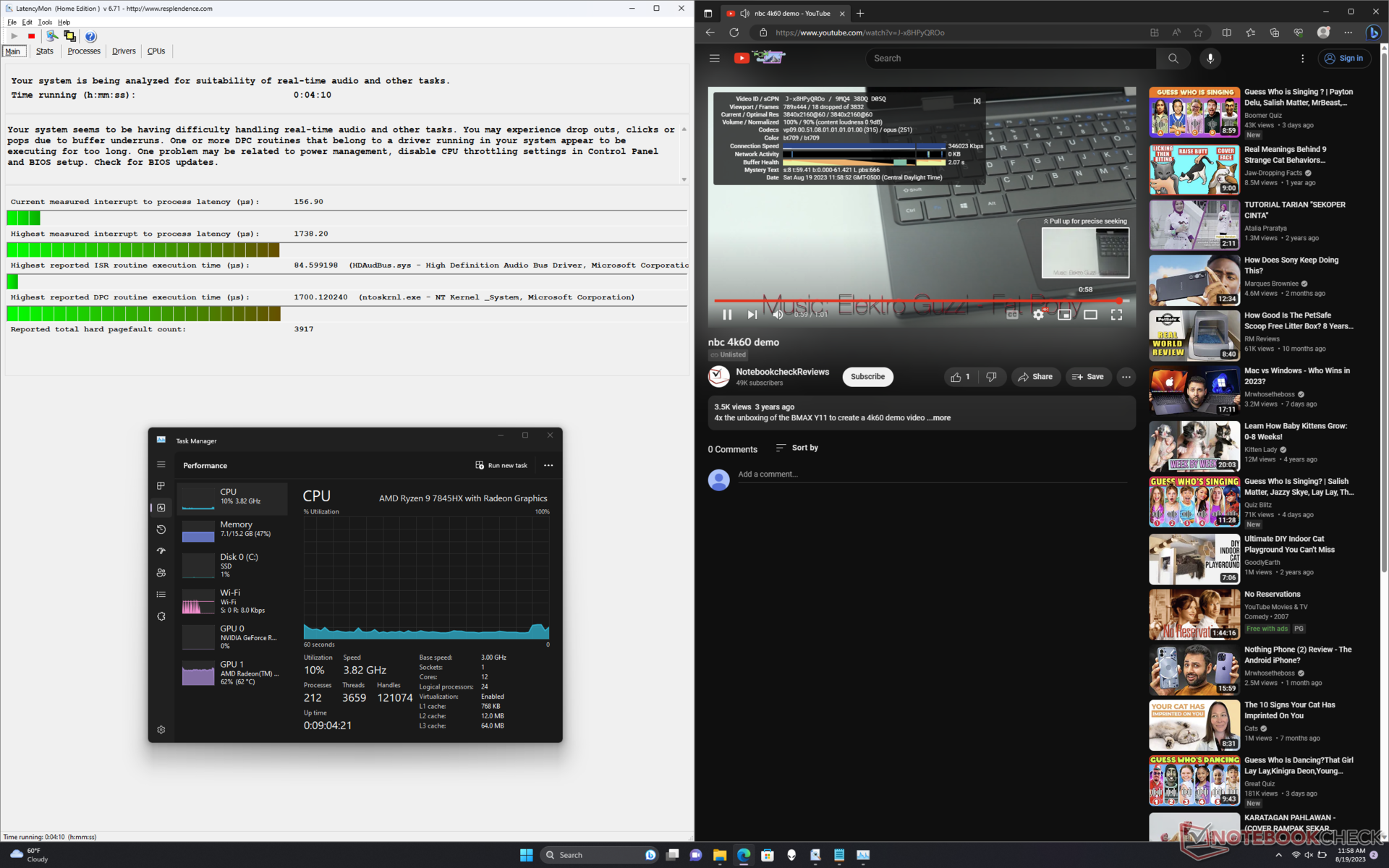This screenshot has height=868, width=1389.
Task: Refresh the Edge page
Action: pyautogui.click(x=734, y=33)
